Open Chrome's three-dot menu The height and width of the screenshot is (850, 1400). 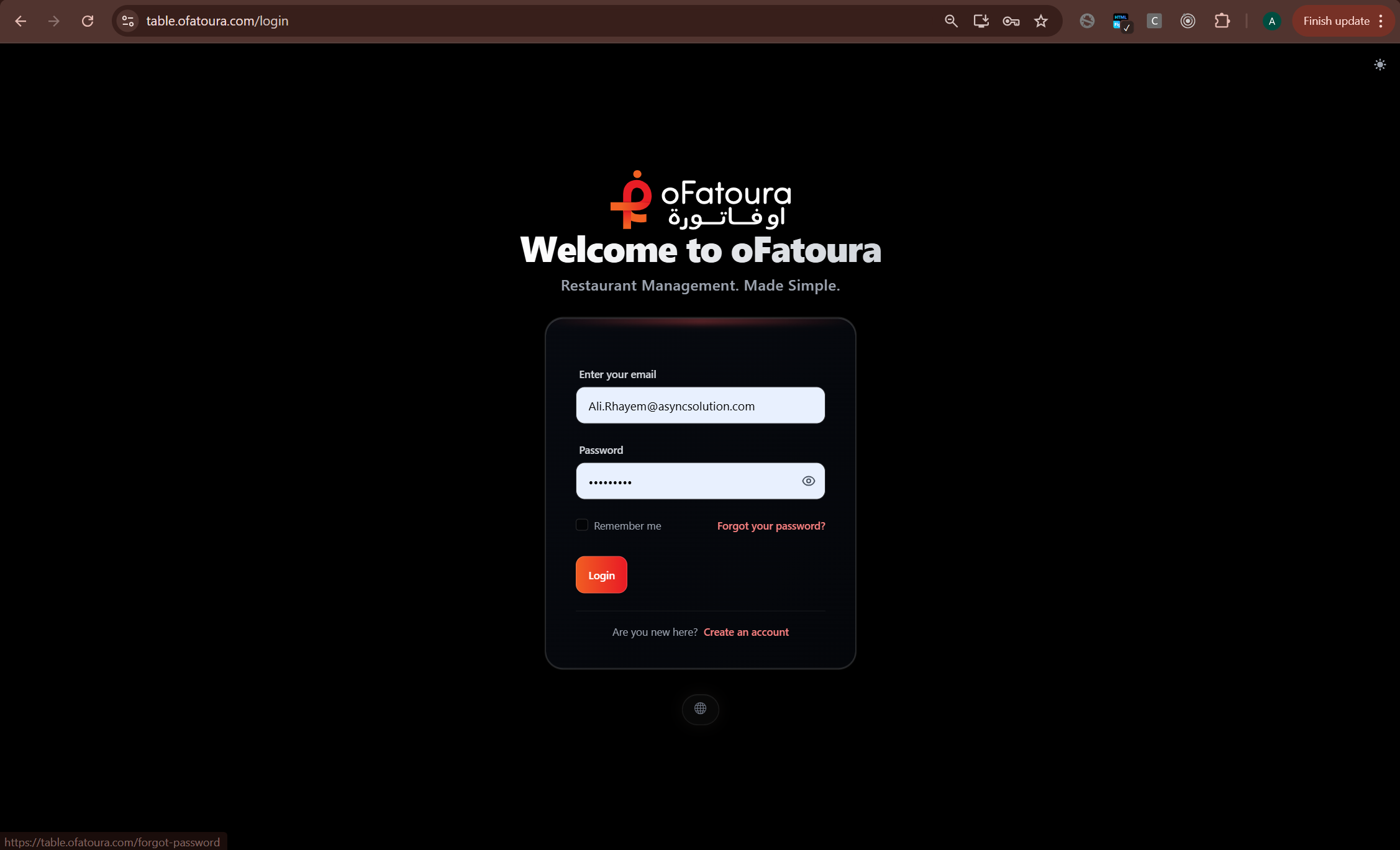[x=1378, y=20]
